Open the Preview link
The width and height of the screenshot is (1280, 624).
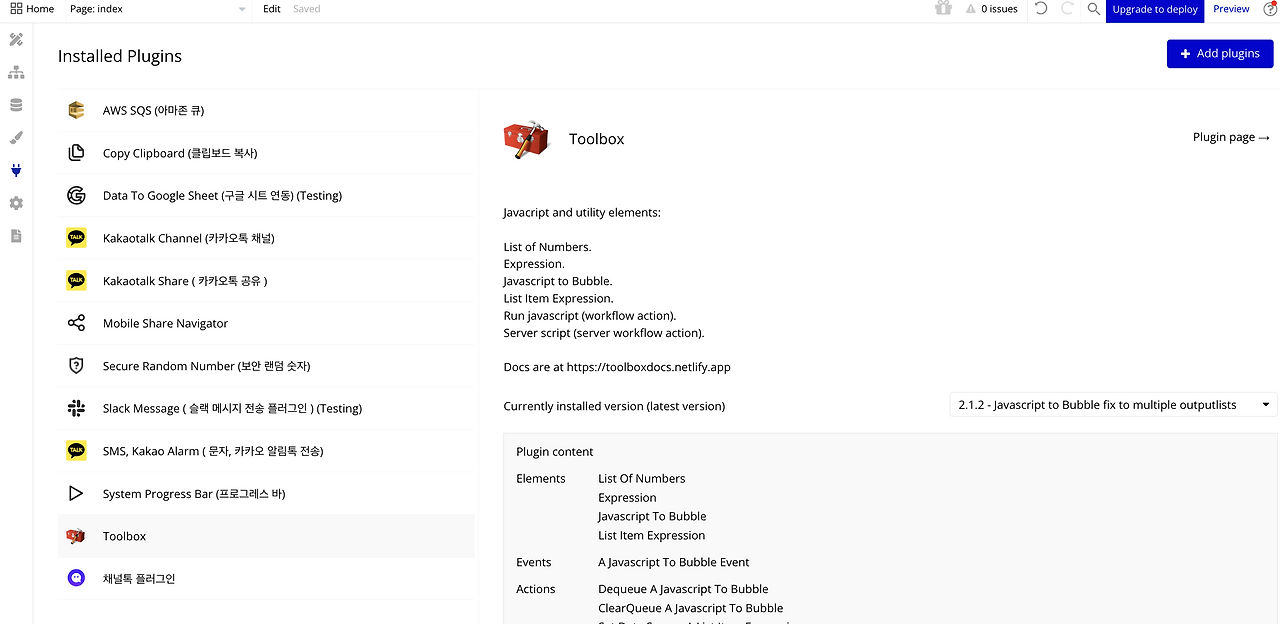[x=1231, y=9]
